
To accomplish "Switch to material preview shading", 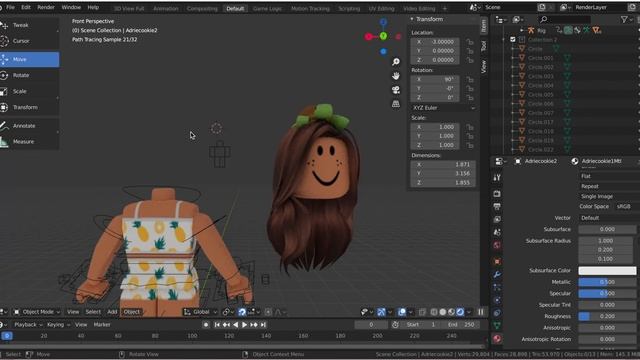I will (451, 312).
